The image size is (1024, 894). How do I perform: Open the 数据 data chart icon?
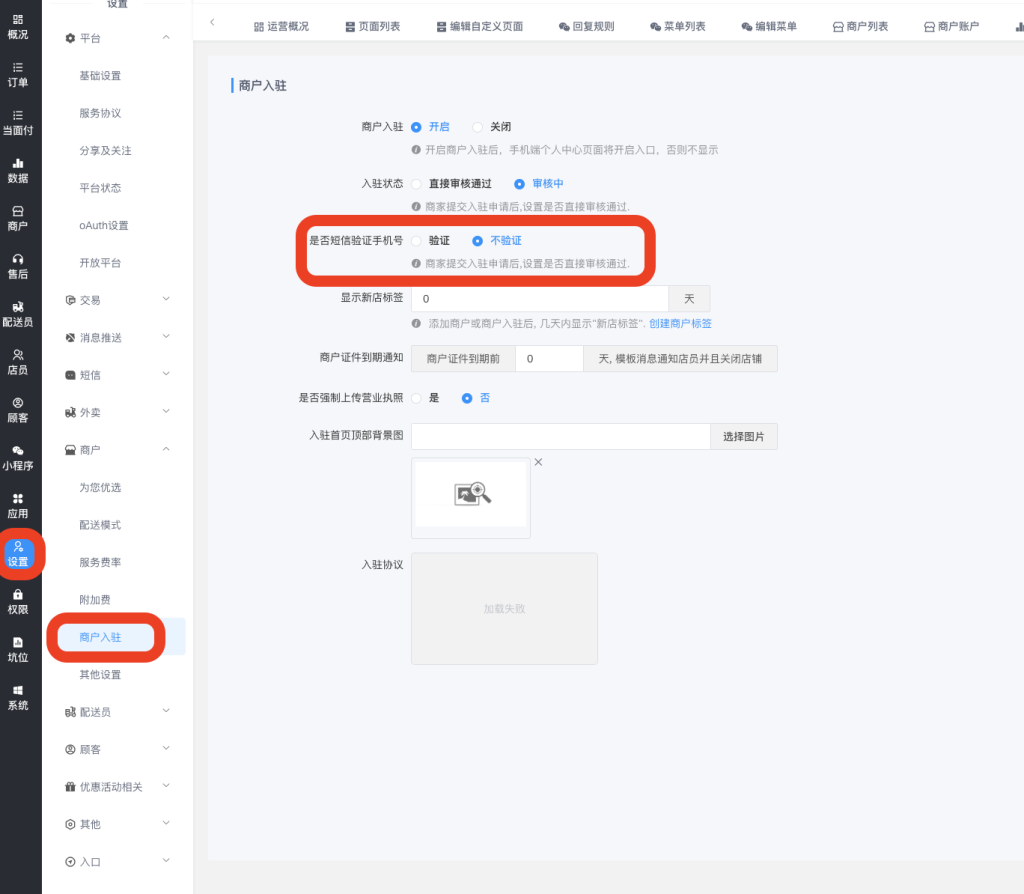coord(18,163)
